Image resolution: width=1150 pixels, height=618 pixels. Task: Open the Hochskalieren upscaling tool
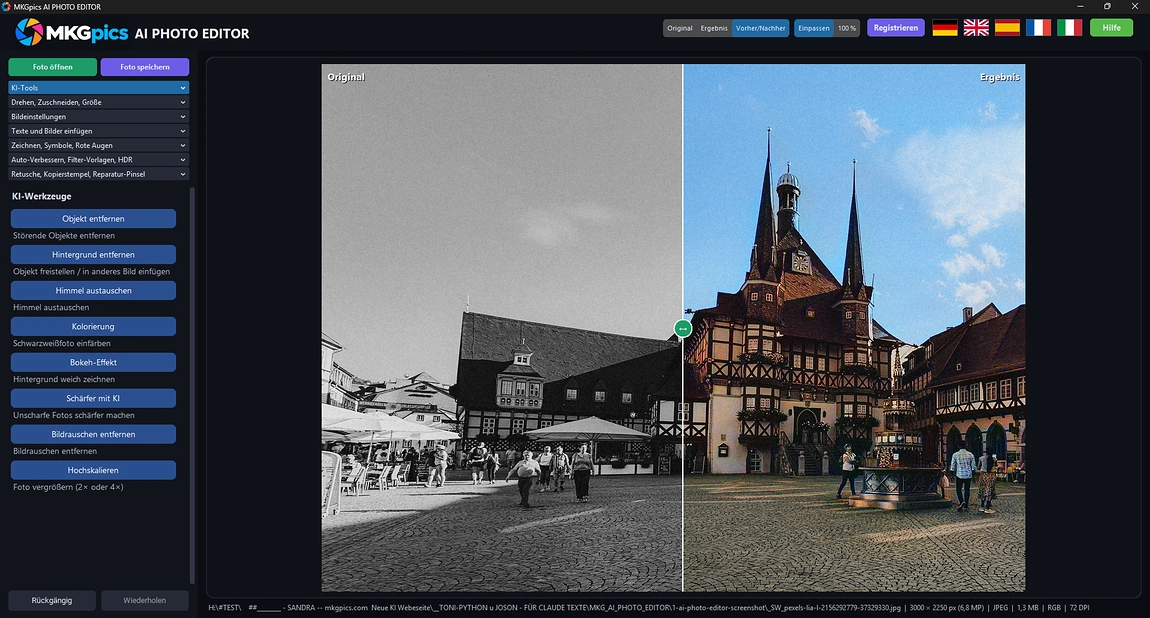[93, 470]
